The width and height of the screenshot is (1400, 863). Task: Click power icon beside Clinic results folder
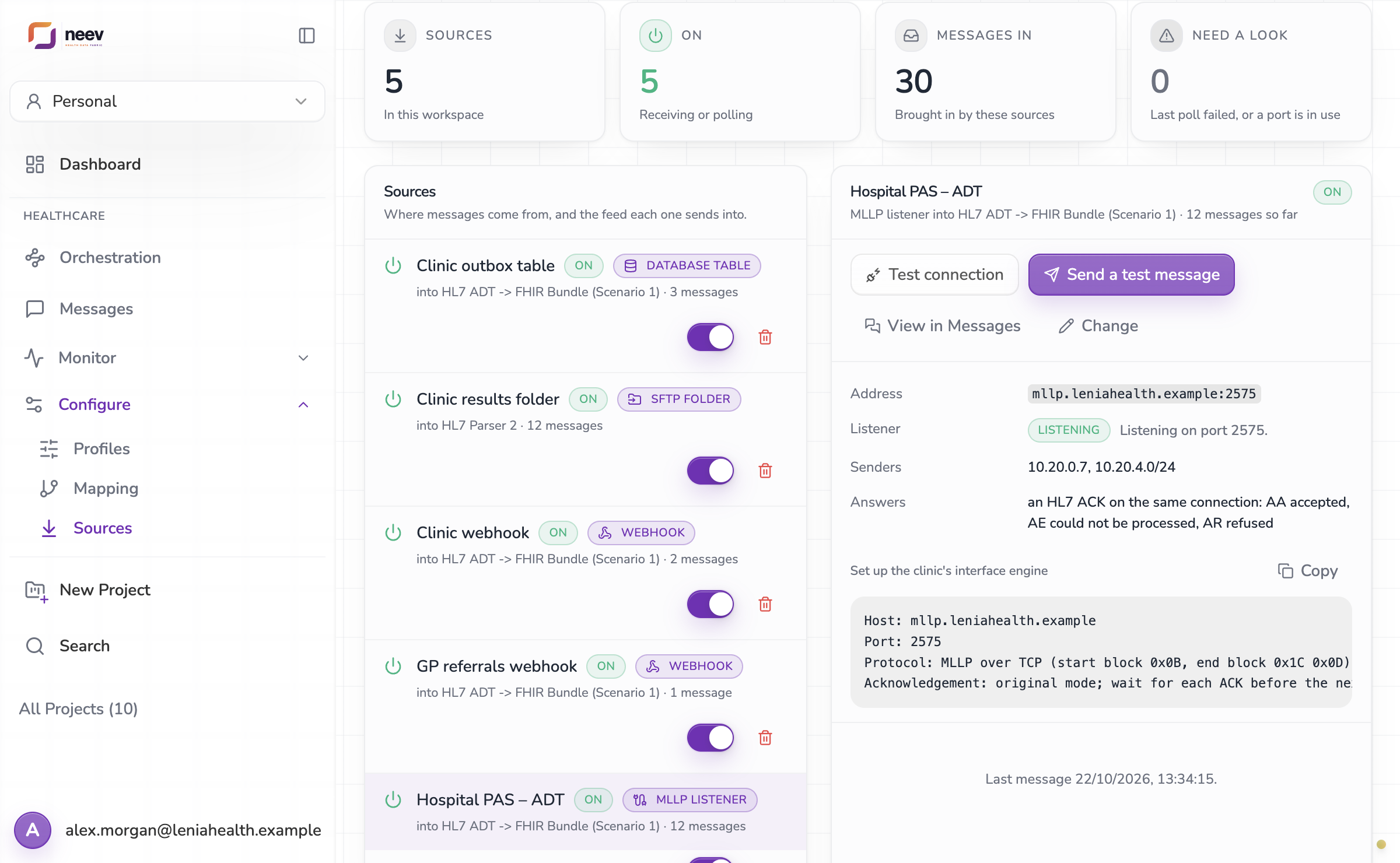393,399
